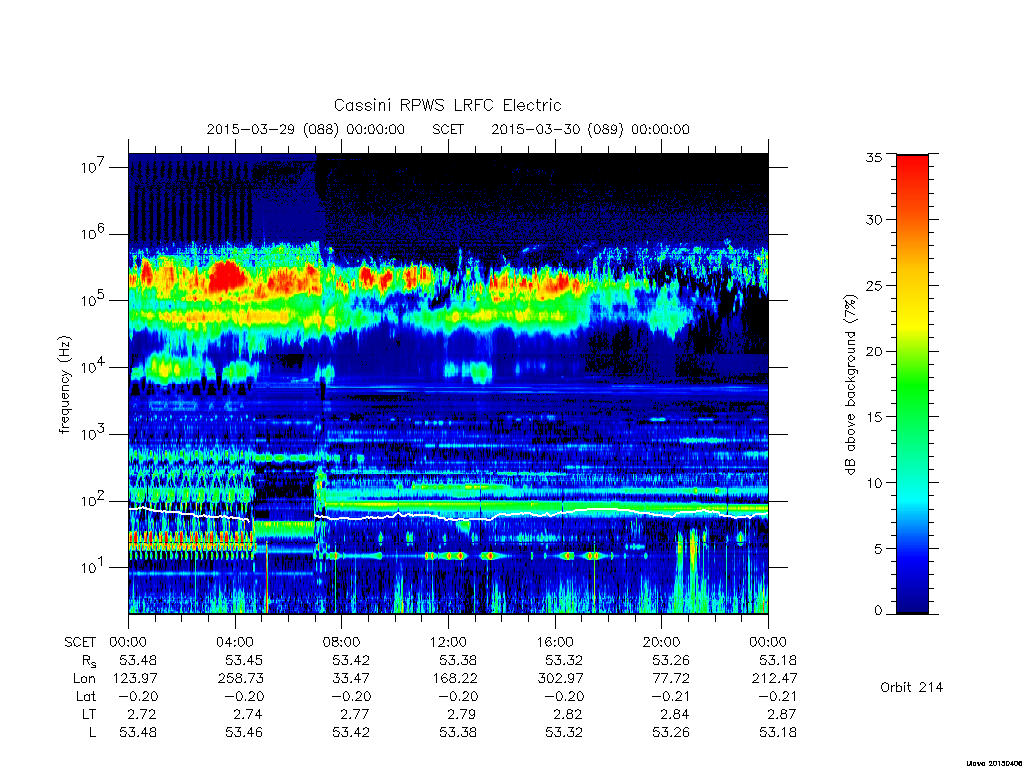The image size is (1024, 768).
Task: Click the Rs value 53.38 under 12:00
Action: point(458,660)
